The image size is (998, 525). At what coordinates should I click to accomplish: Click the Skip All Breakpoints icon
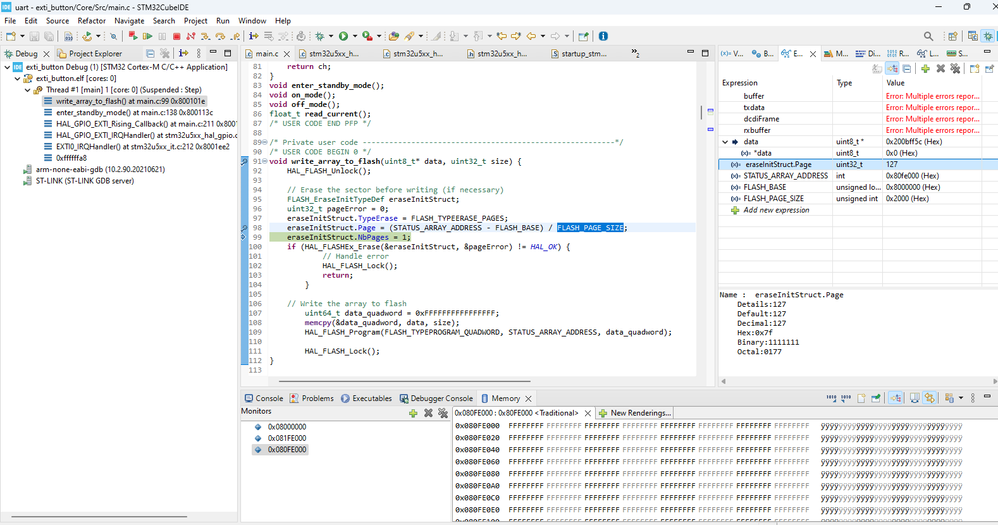[113, 36]
